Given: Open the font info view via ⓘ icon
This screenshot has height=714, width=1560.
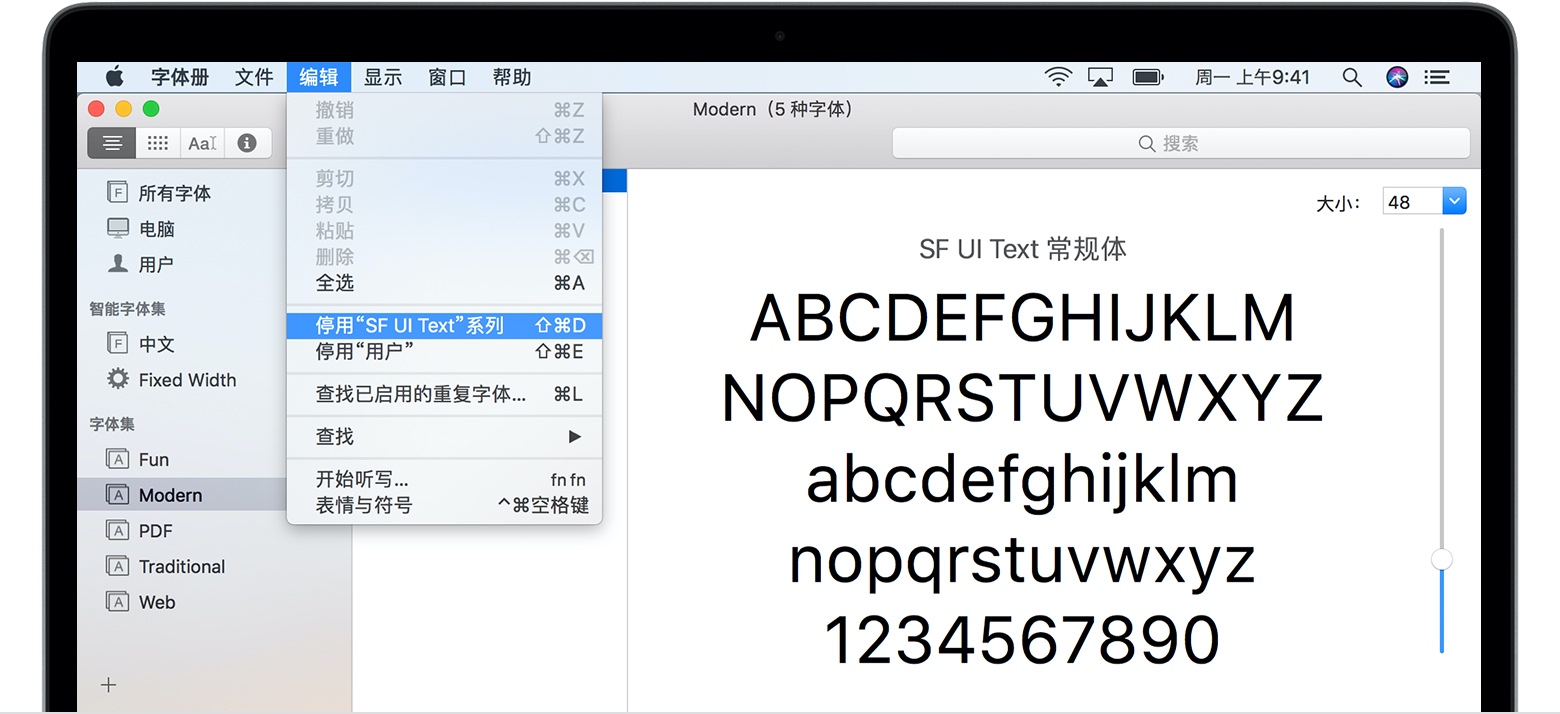Looking at the screenshot, I should tap(246, 142).
